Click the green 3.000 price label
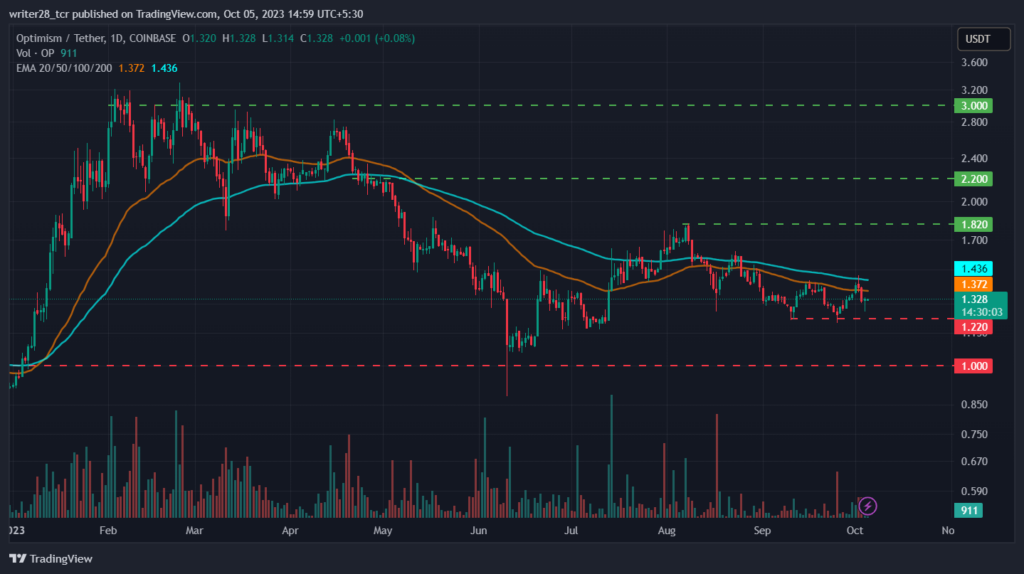 click(973, 106)
